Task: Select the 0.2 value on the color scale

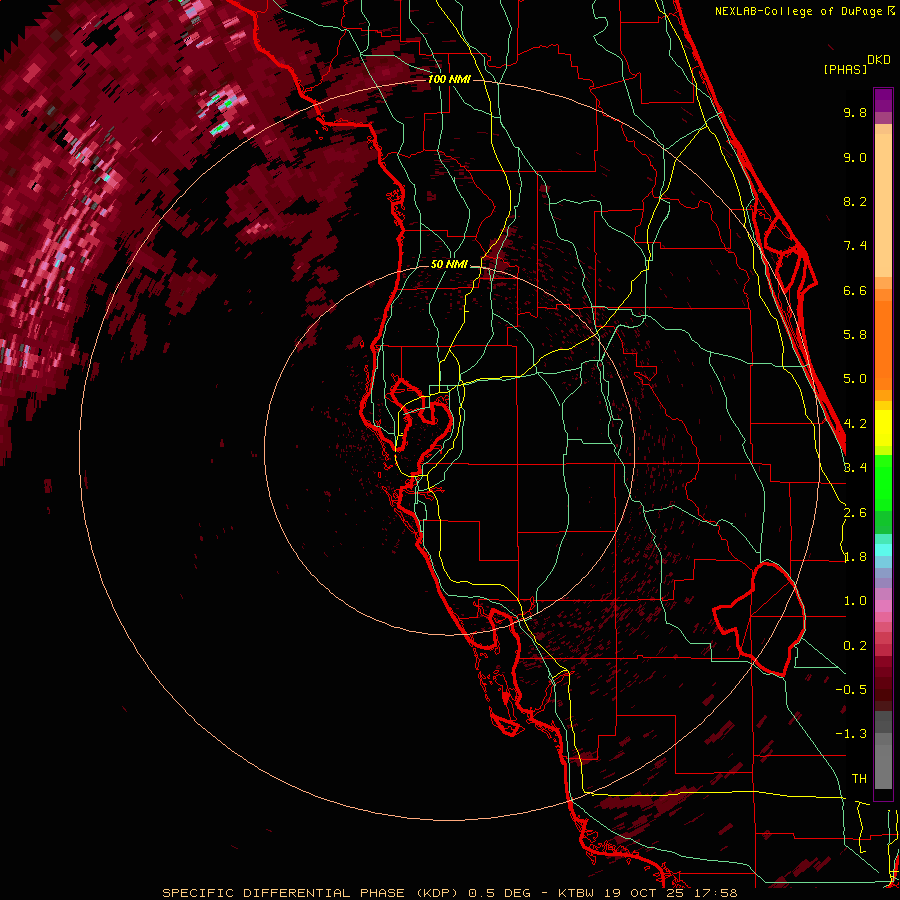Action: 855,646
